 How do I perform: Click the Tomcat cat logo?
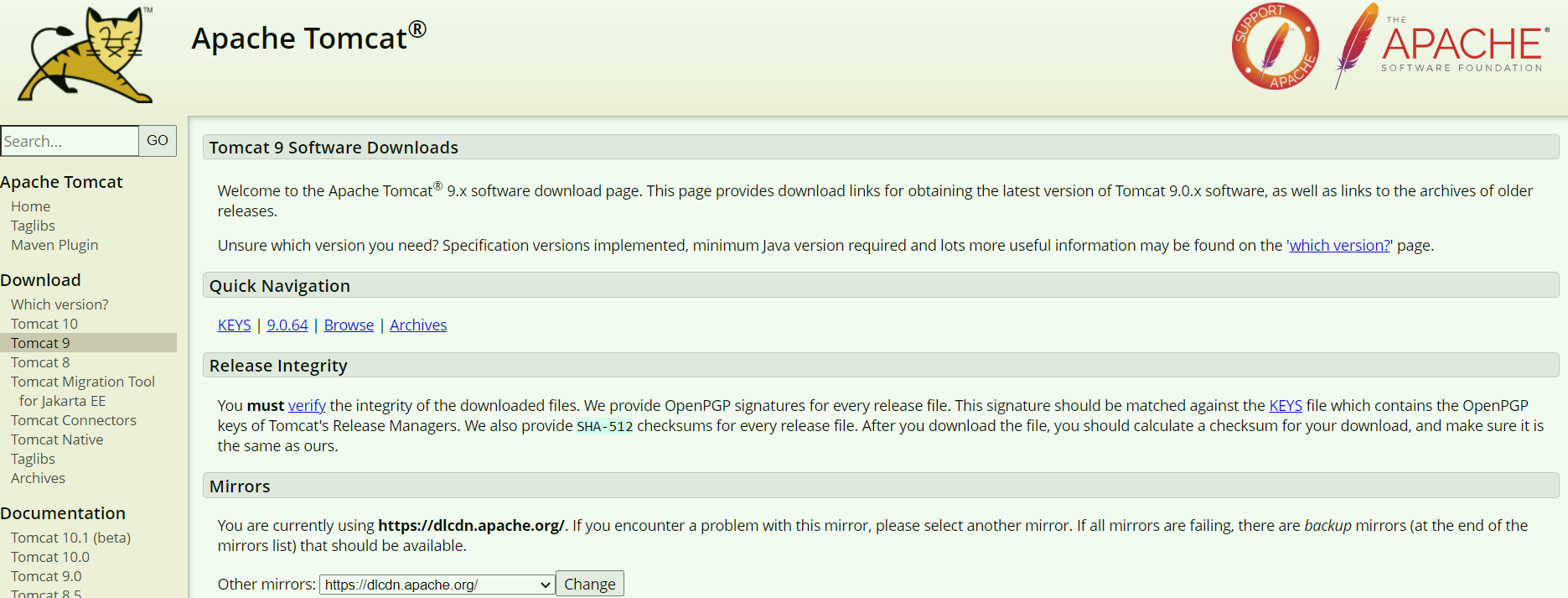[x=86, y=55]
